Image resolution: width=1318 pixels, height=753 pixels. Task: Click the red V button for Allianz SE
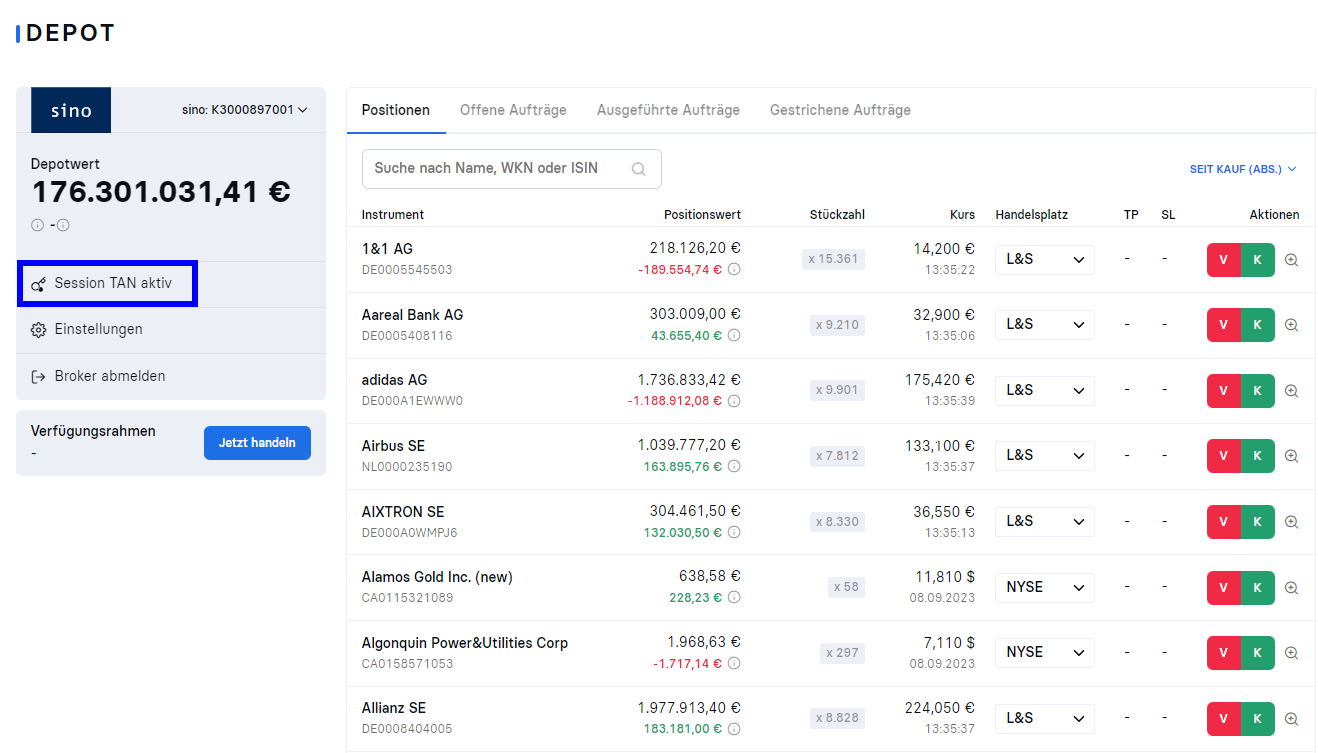point(1224,719)
